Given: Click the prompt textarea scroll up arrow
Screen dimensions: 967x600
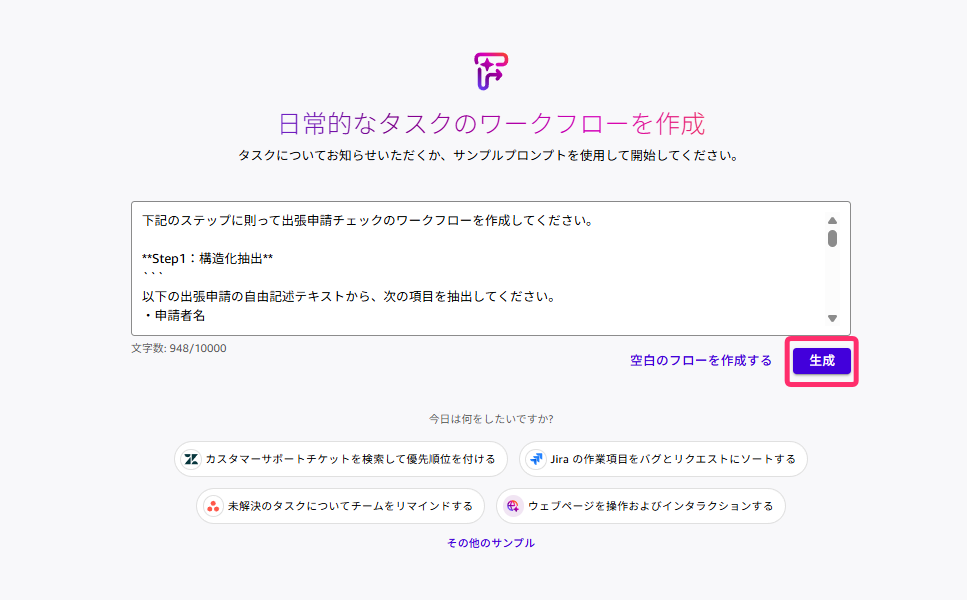Looking at the screenshot, I should coord(833,221).
